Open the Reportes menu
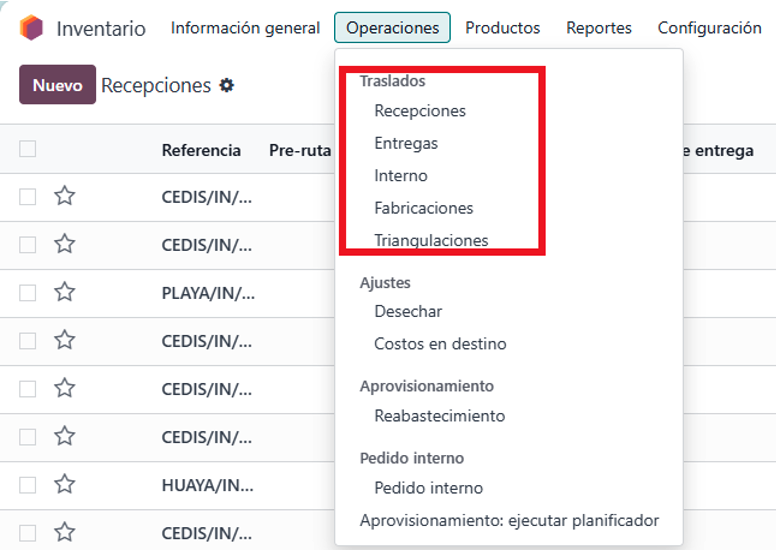Viewport: 776px width, 551px height. click(x=598, y=28)
